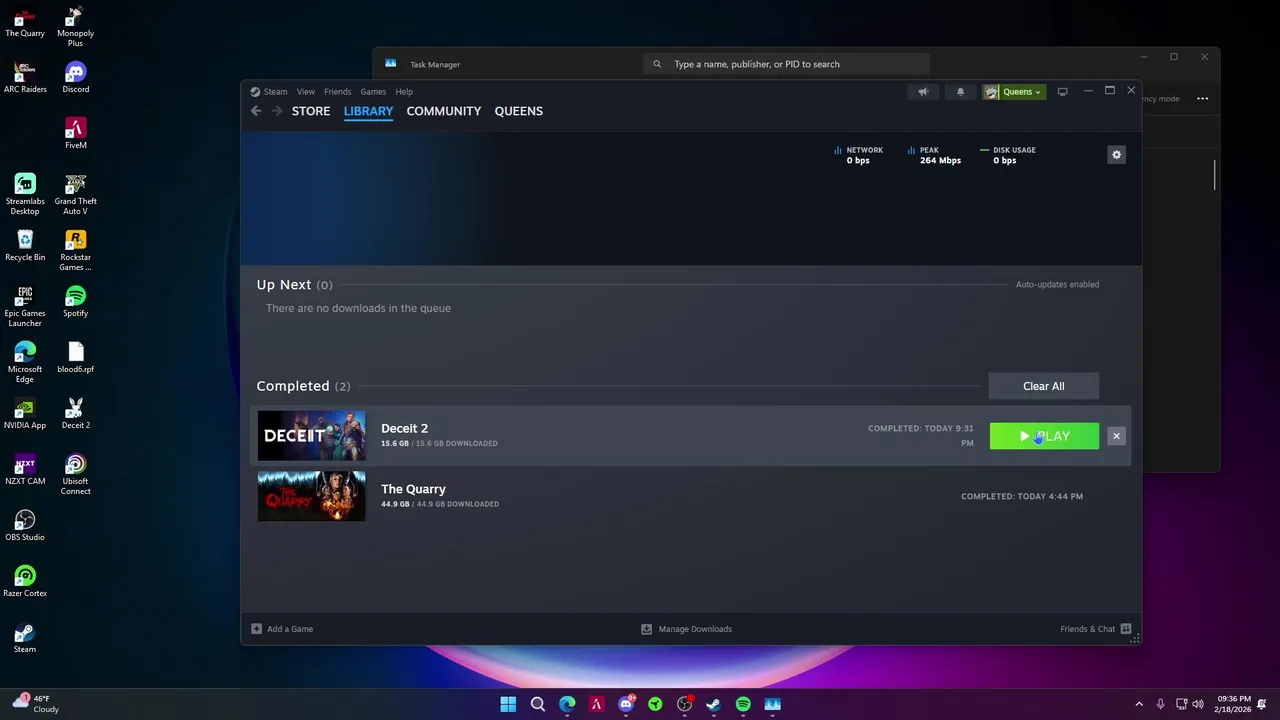The image size is (1280, 720).
Task: Go back with Steam back arrow
Action: [x=256, y=111]
